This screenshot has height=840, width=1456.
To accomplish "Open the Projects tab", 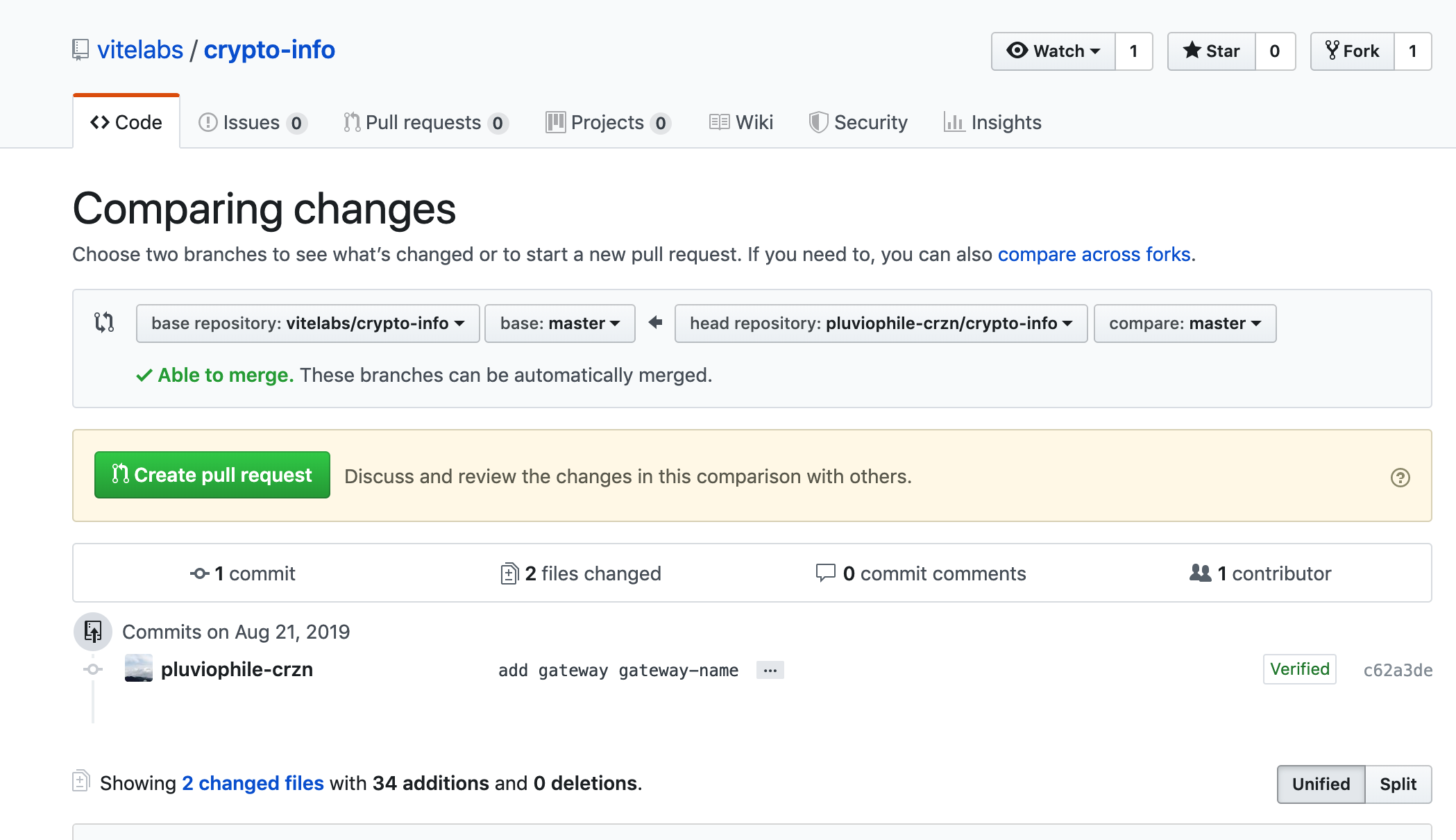I will [x=608, y=122].
